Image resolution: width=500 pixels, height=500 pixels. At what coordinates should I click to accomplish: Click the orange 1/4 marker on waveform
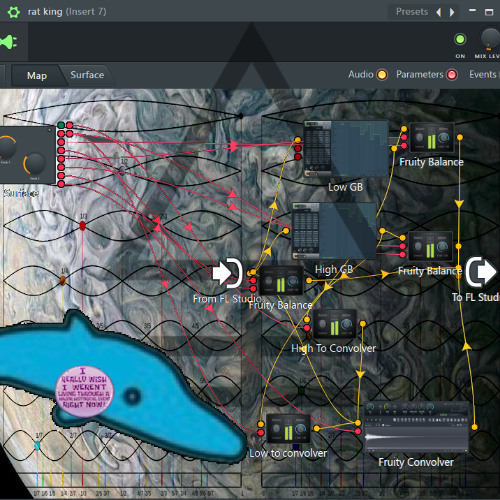click(63, 281)
